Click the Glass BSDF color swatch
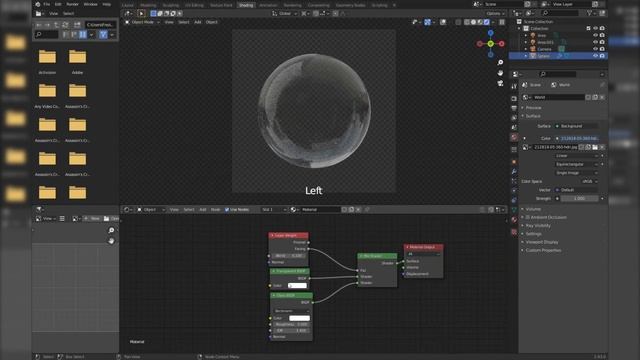Image resolution: width=640 pixels, height=360 pixels. (x=299, y=318)
